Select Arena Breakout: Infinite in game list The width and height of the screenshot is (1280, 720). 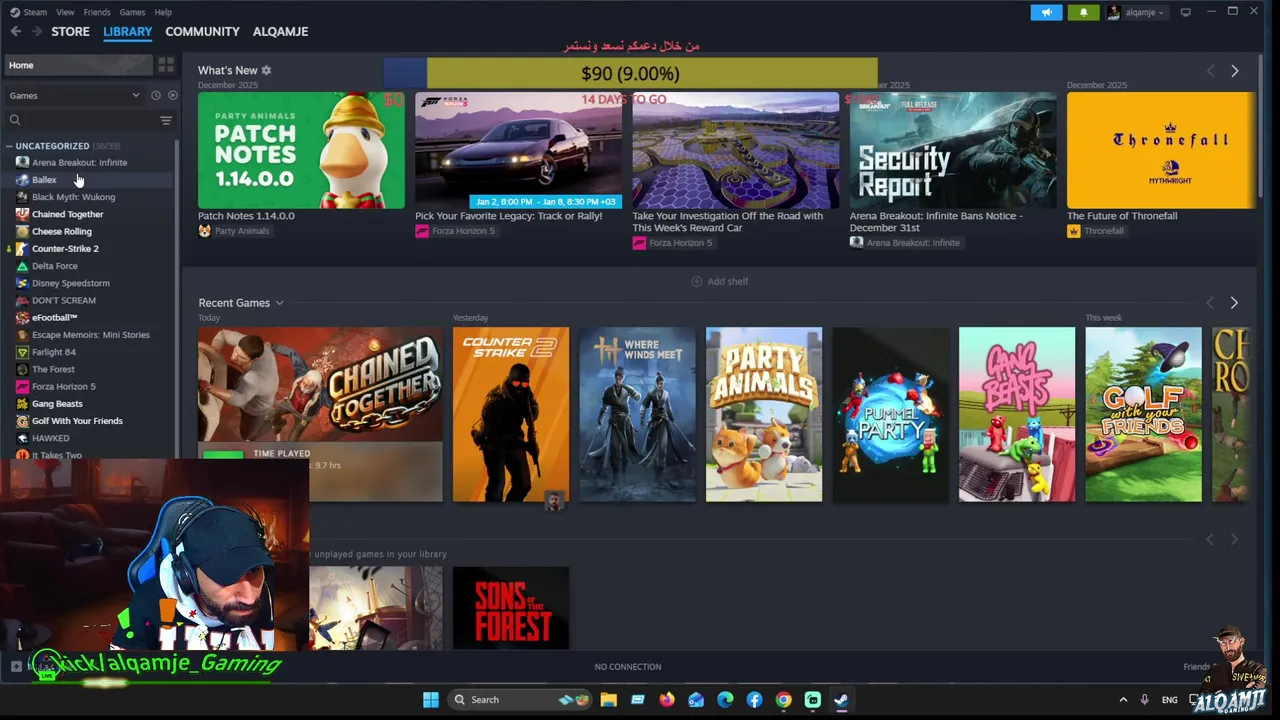pyautogui.click(x=79, y=162)
